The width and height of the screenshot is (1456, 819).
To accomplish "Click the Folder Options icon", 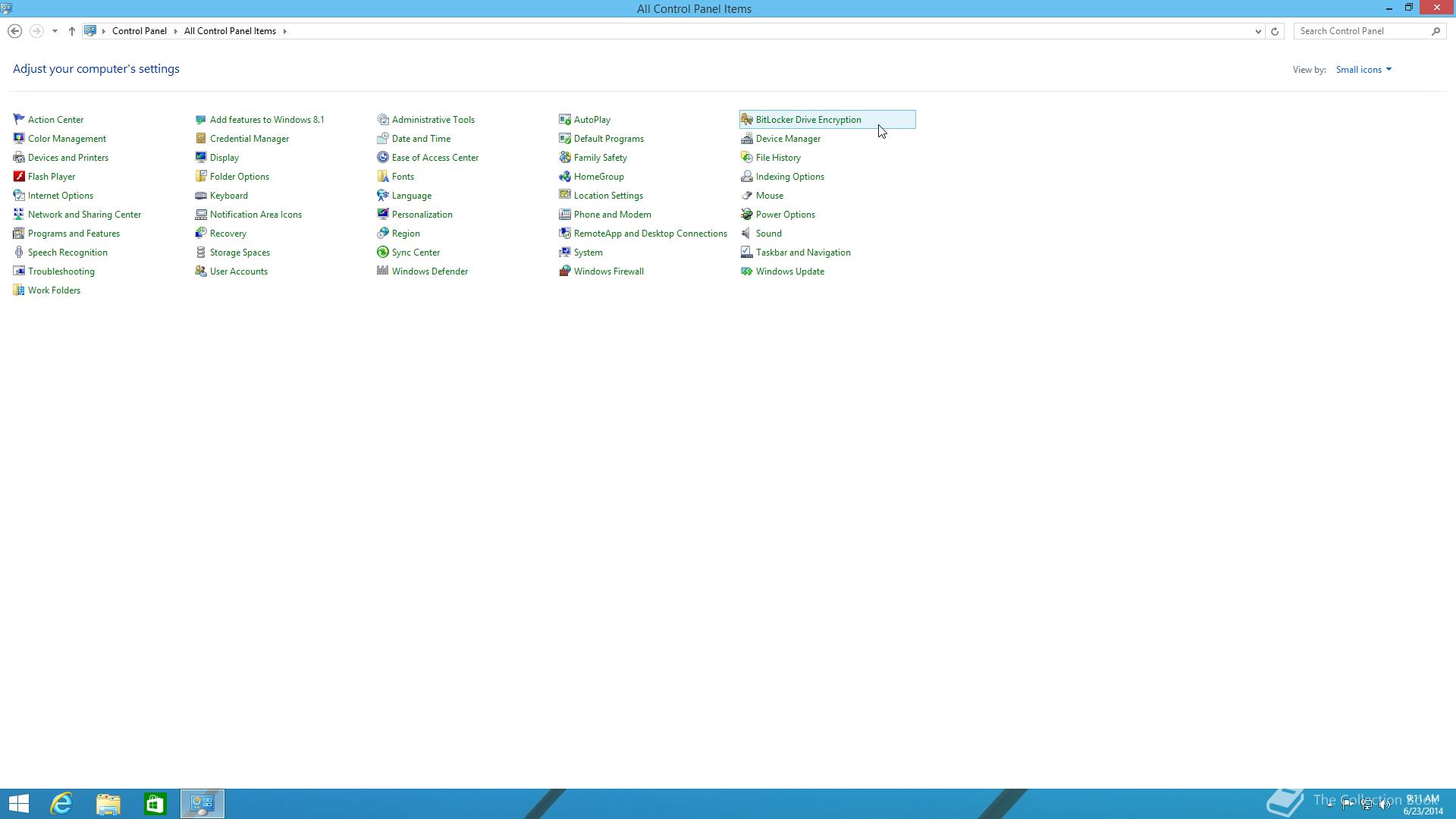I will point(201,176).
